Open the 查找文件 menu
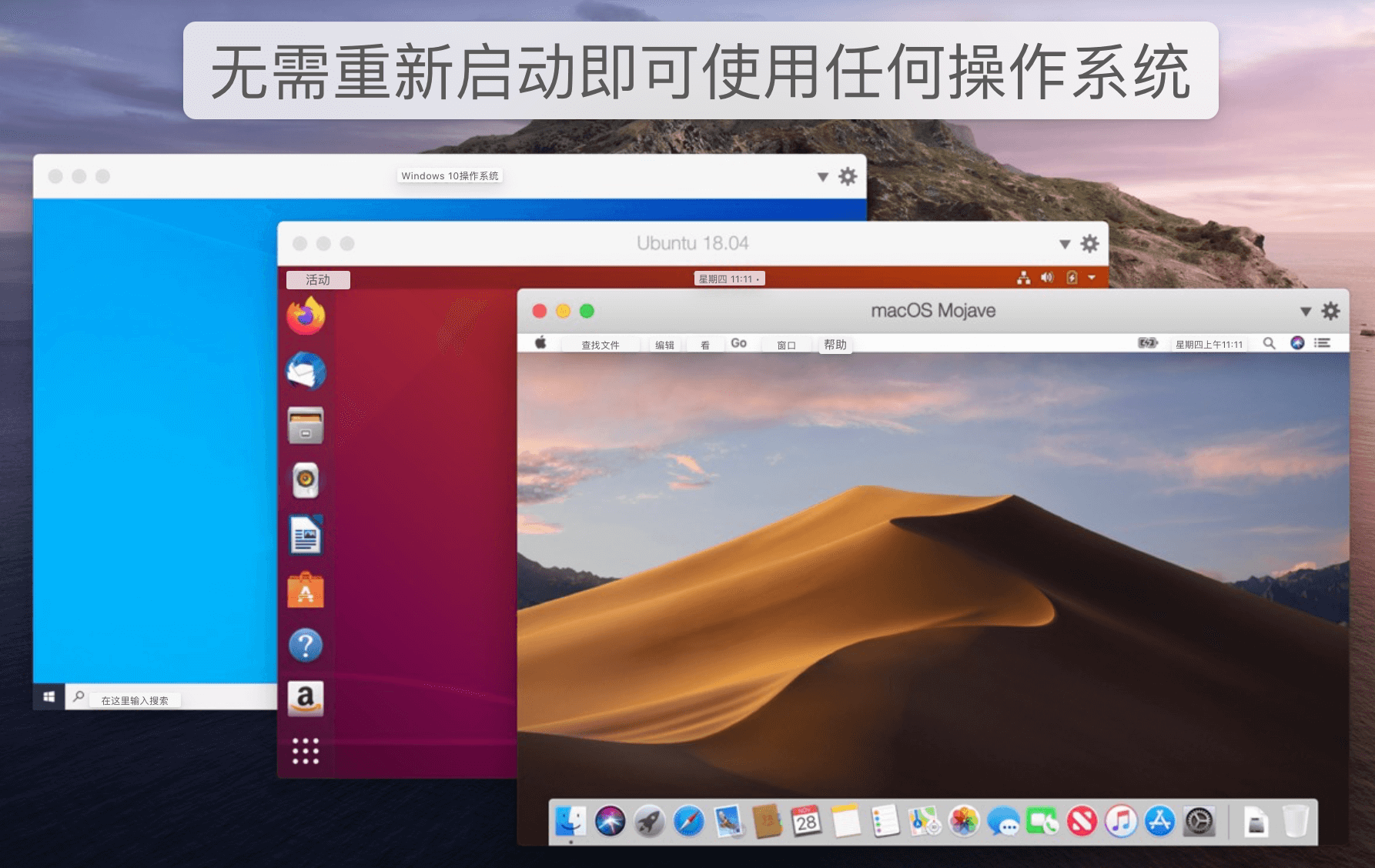 601,345
